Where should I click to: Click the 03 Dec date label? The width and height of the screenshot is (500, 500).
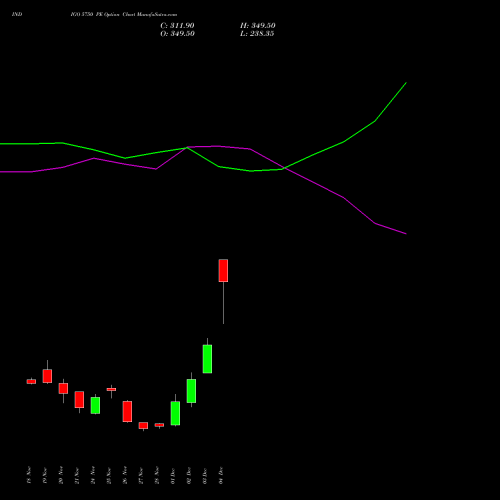[205, 476]
